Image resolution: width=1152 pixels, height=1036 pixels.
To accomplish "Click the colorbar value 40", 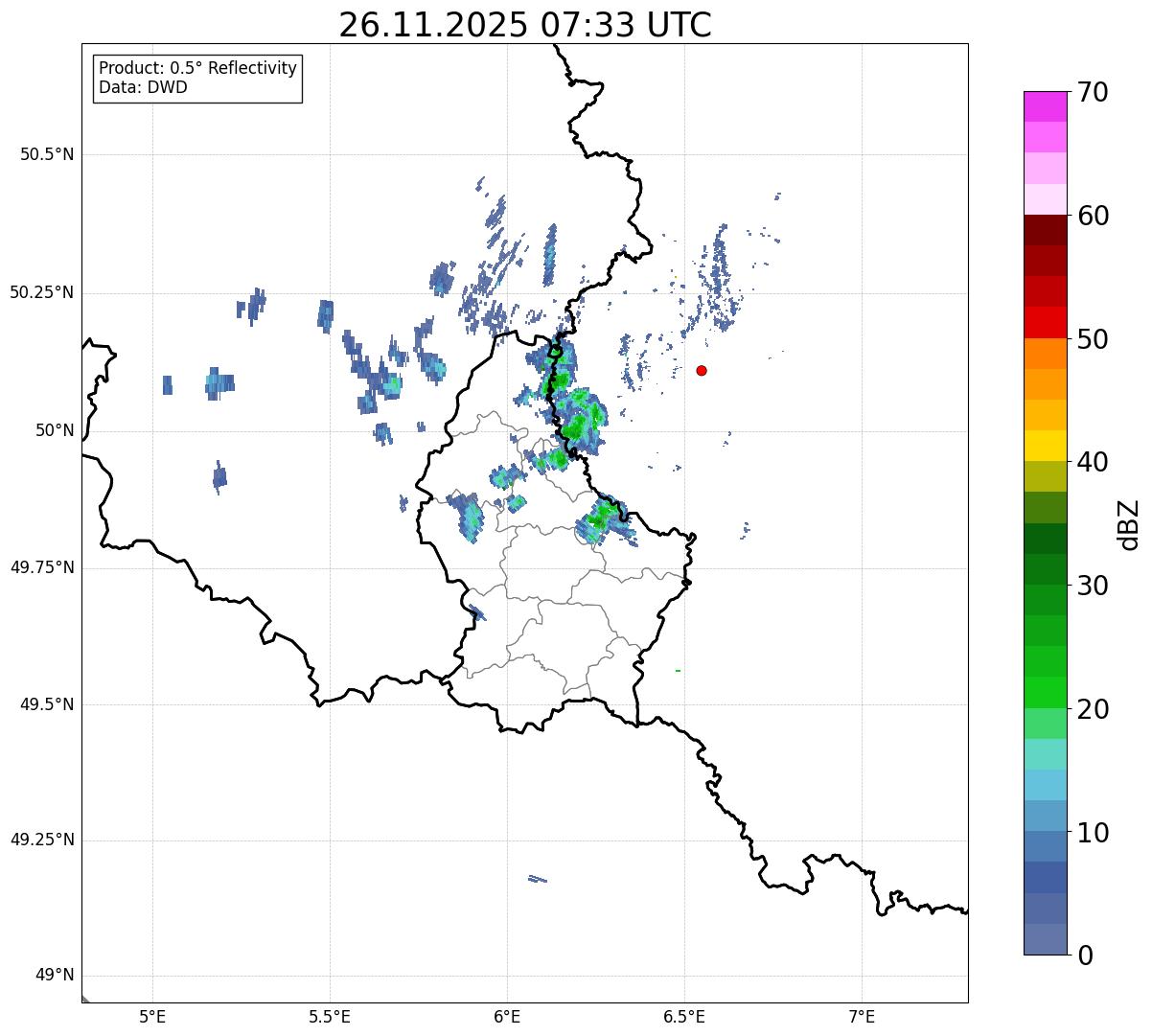I will (1092, 462).
